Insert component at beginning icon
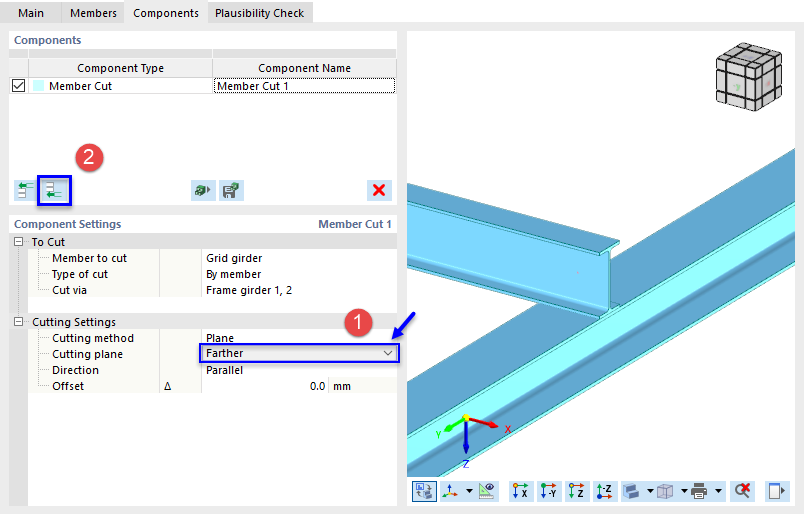 [x=24, y=190]
